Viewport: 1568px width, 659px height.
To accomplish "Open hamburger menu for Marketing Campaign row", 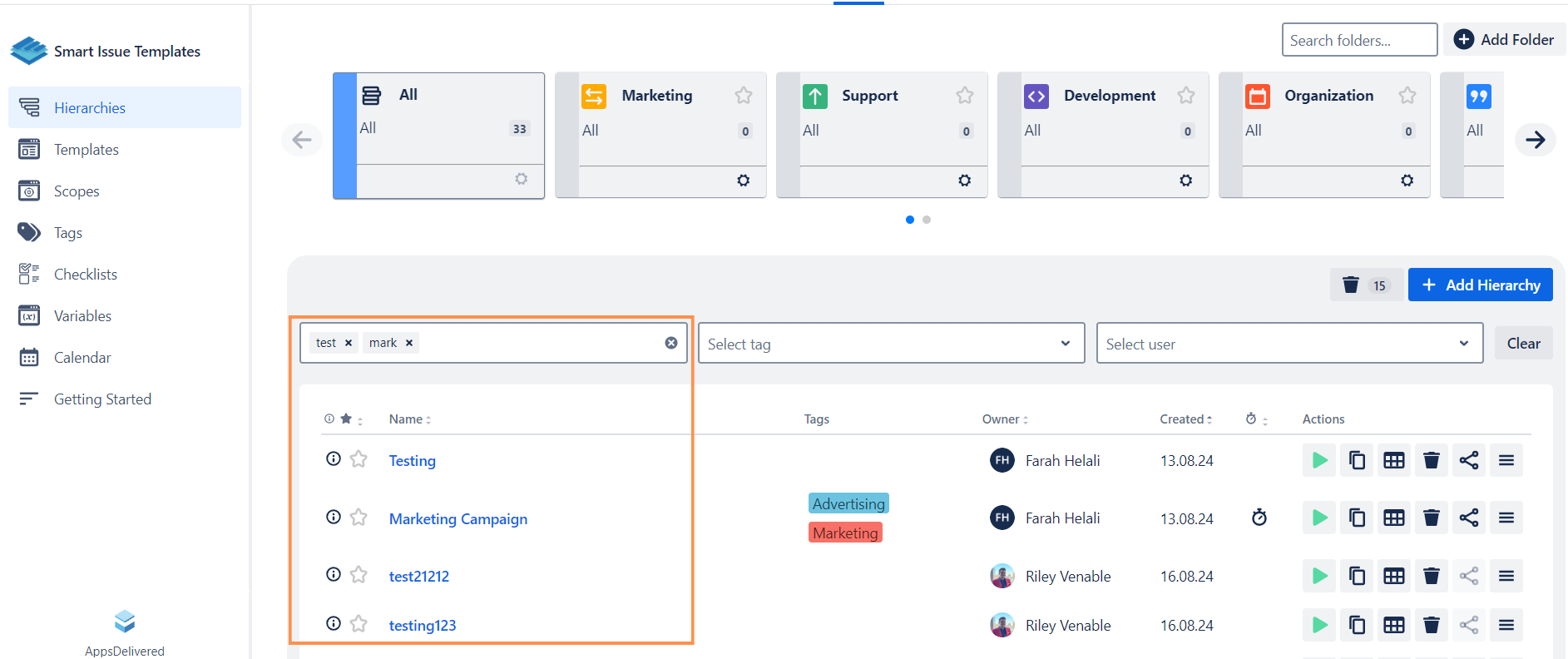I will point(1506,518).
